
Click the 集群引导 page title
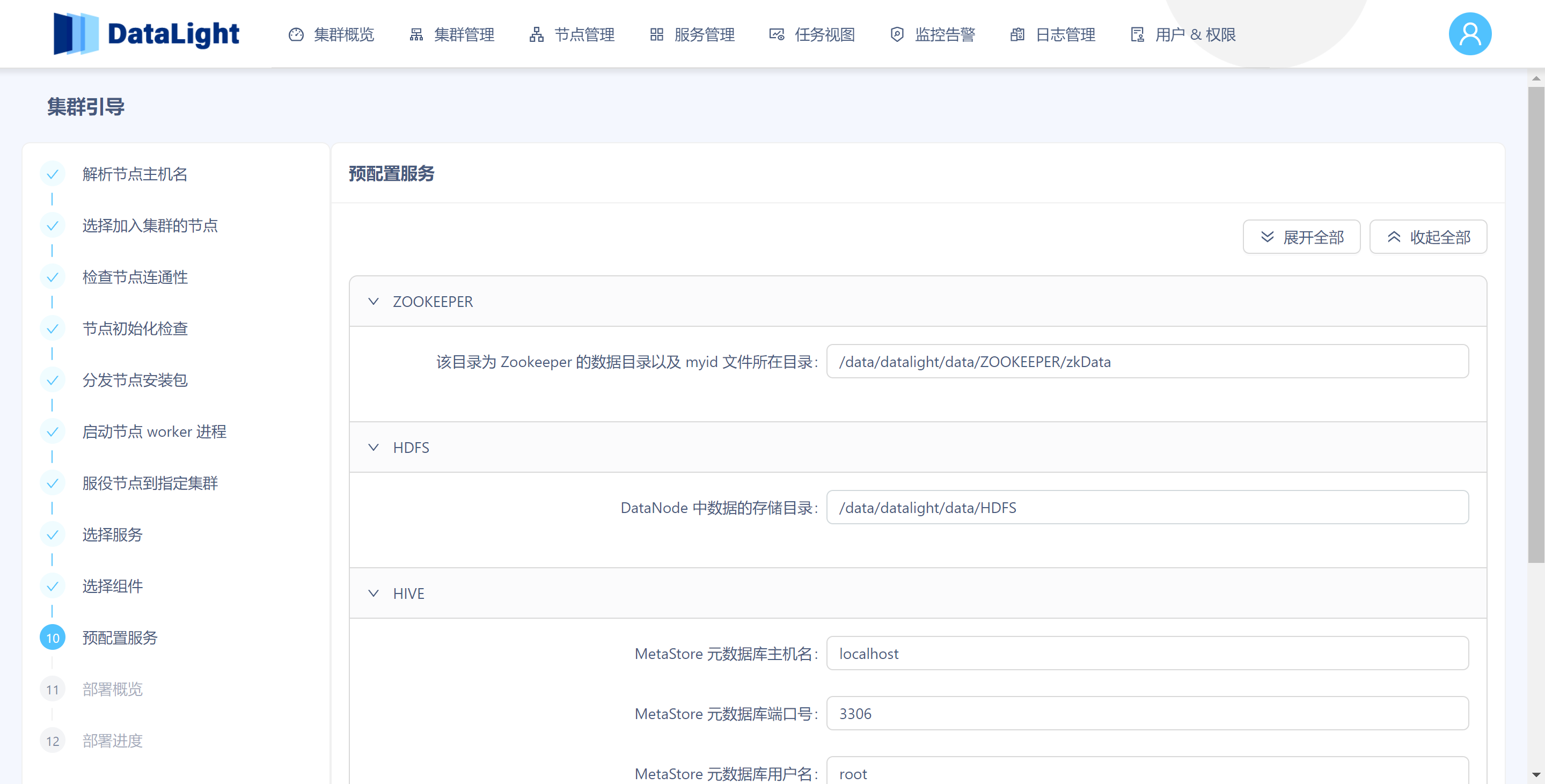click(86, 107)
